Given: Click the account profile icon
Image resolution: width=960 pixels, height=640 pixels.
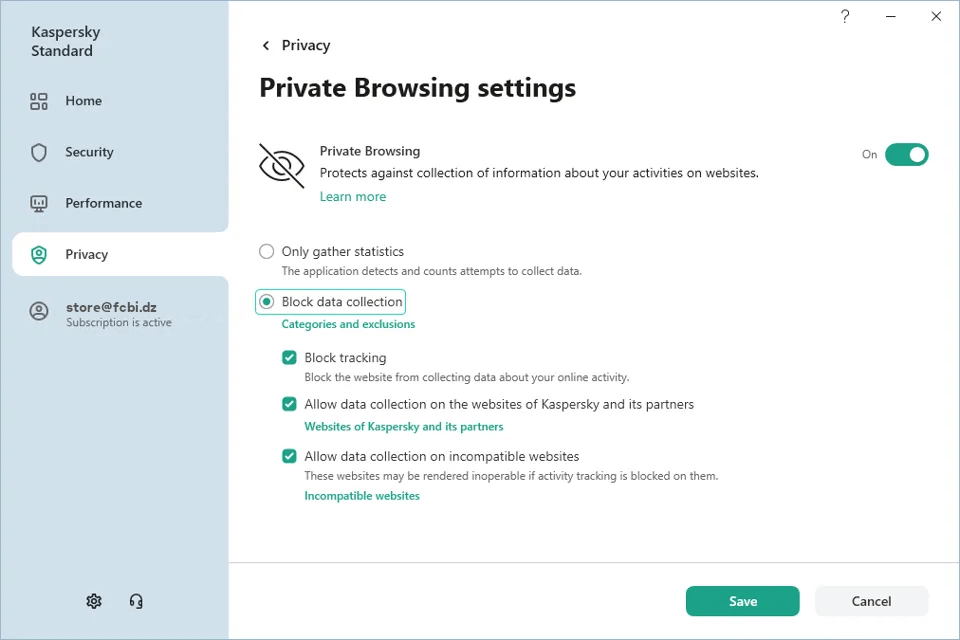Looking at the screenshot, I should click(39, 311).
